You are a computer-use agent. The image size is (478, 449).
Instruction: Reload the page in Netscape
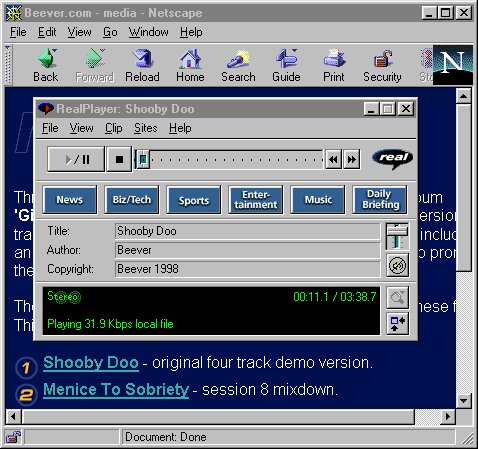click(x=142, y=66)
